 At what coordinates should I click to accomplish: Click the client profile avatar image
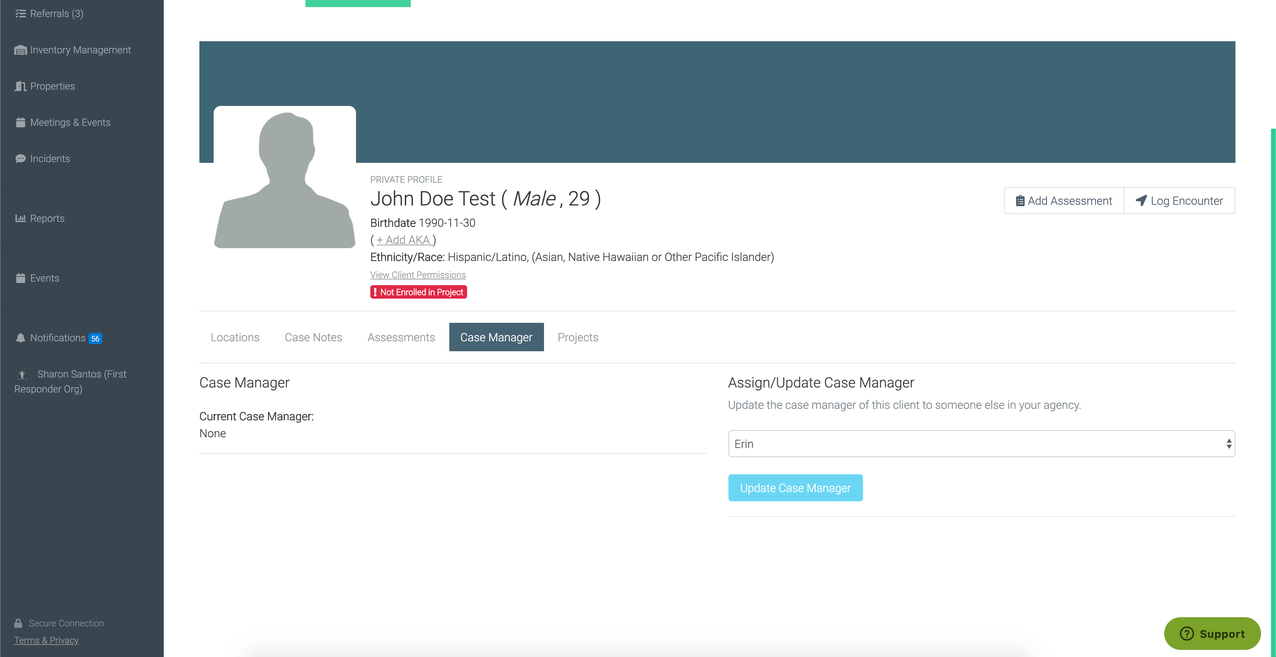pyautogui.click(x=285, y=177)
